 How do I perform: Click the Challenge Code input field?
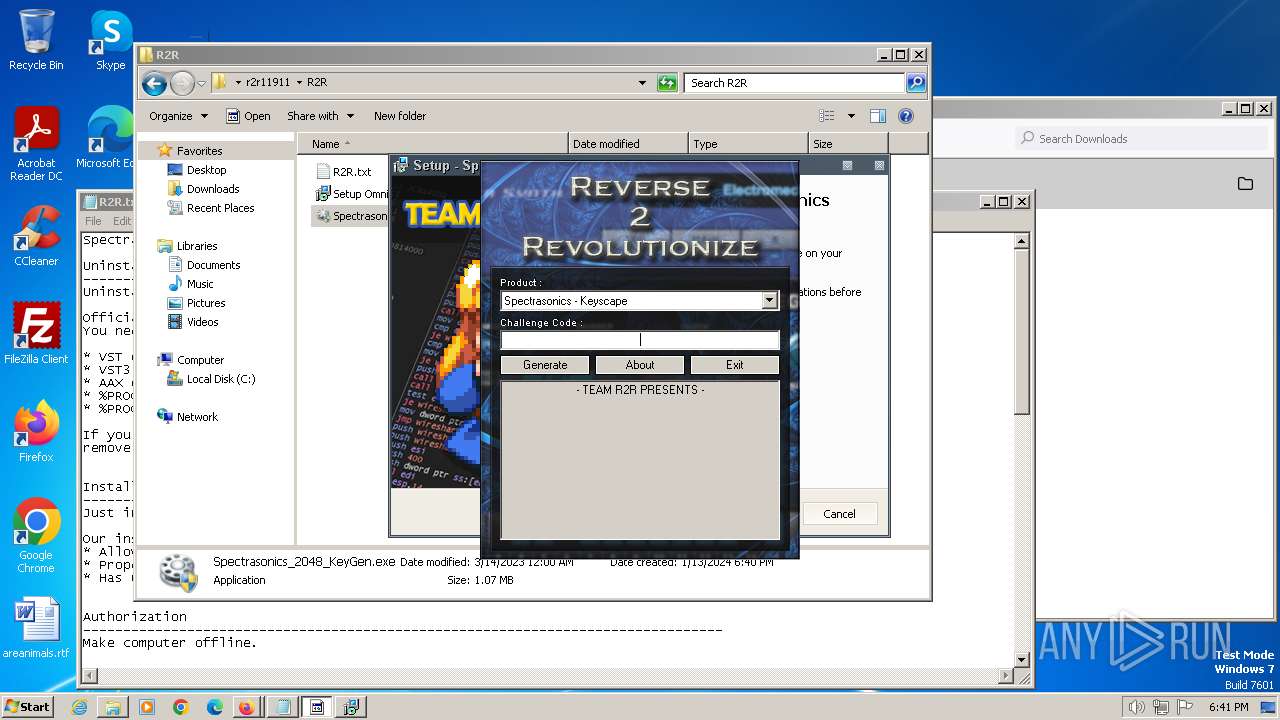click(640, 340)
